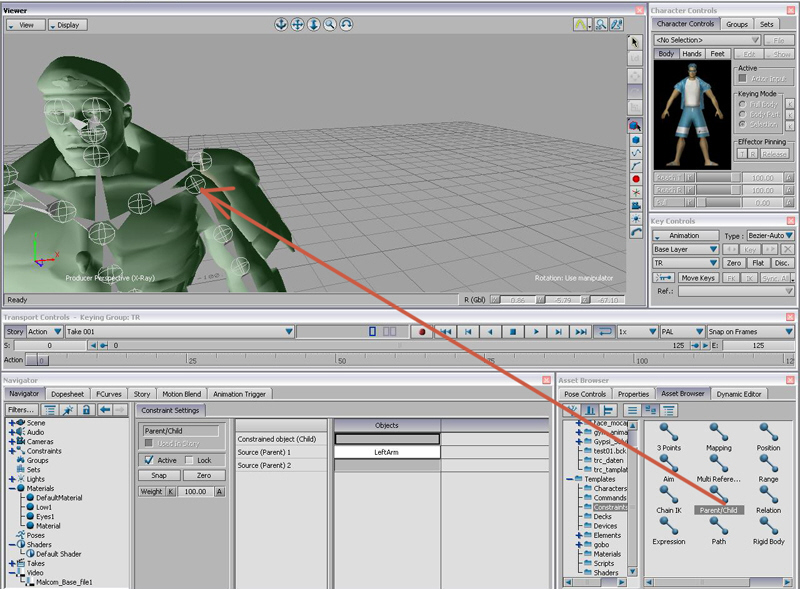Open the Base Layer dropdown
The width and height of the screenshot is (800, 589).
coord(685,249)
